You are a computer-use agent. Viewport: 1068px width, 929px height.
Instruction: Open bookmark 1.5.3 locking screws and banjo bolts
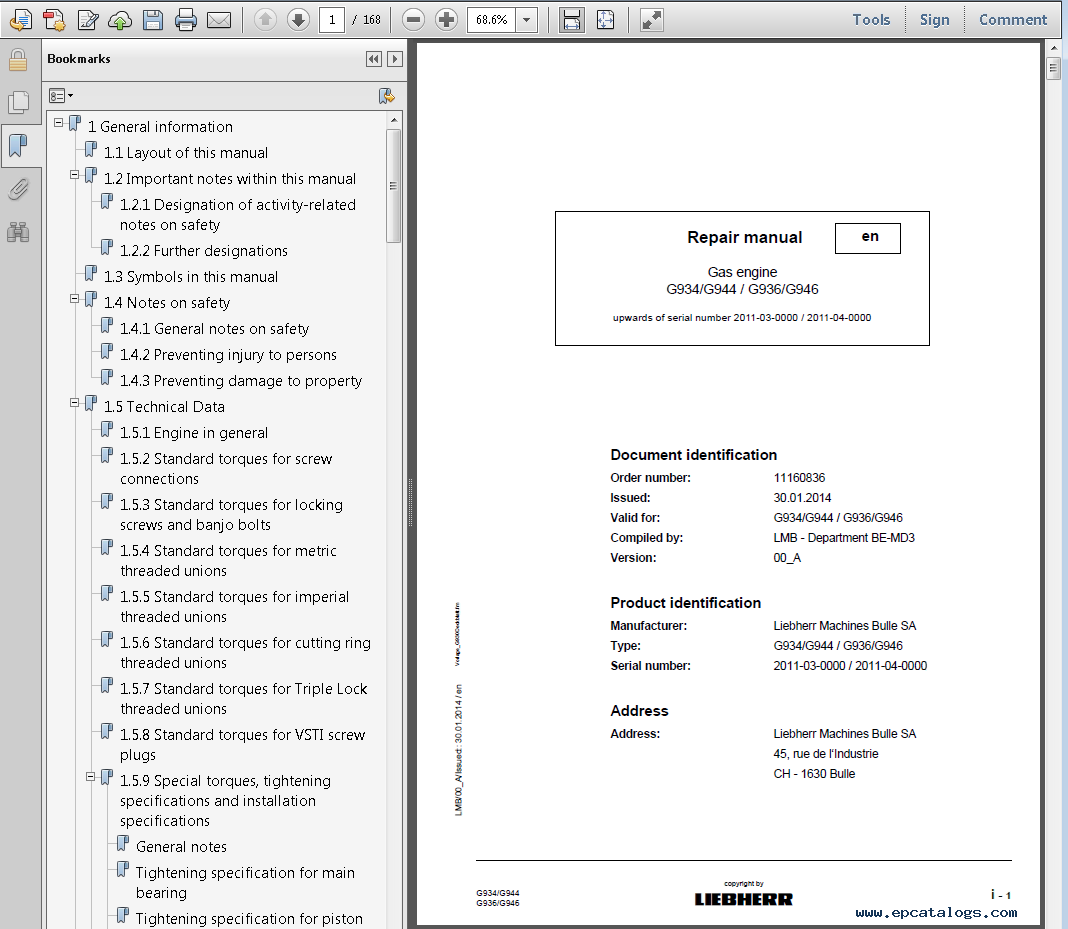pyautogui.click(x=232, y=515)
